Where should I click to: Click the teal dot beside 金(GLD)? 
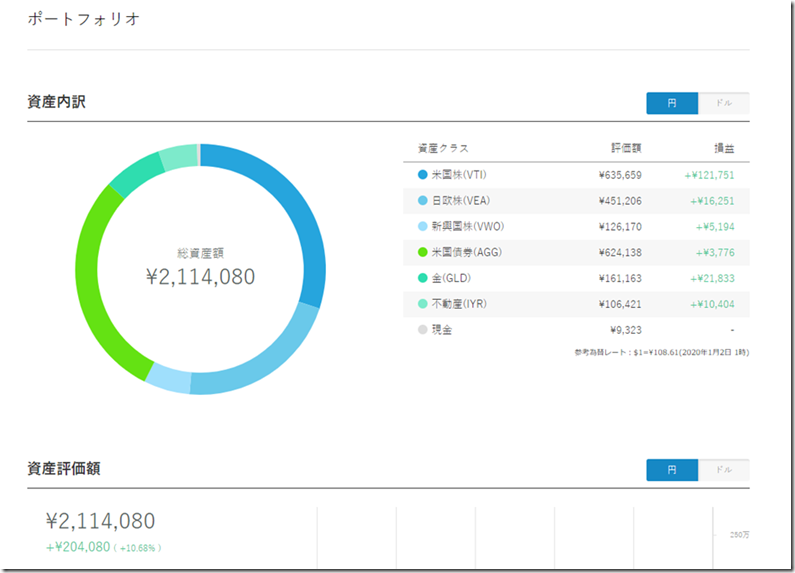[422, 278]
